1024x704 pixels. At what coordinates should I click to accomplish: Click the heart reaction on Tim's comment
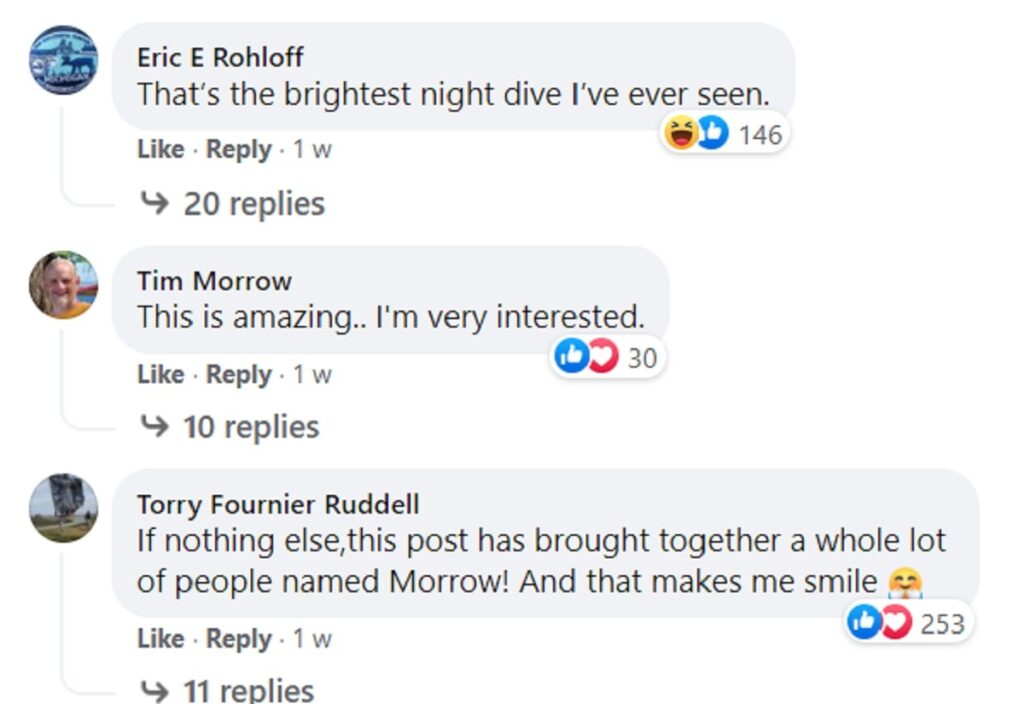pyautogui.click(x=603, y=357)
